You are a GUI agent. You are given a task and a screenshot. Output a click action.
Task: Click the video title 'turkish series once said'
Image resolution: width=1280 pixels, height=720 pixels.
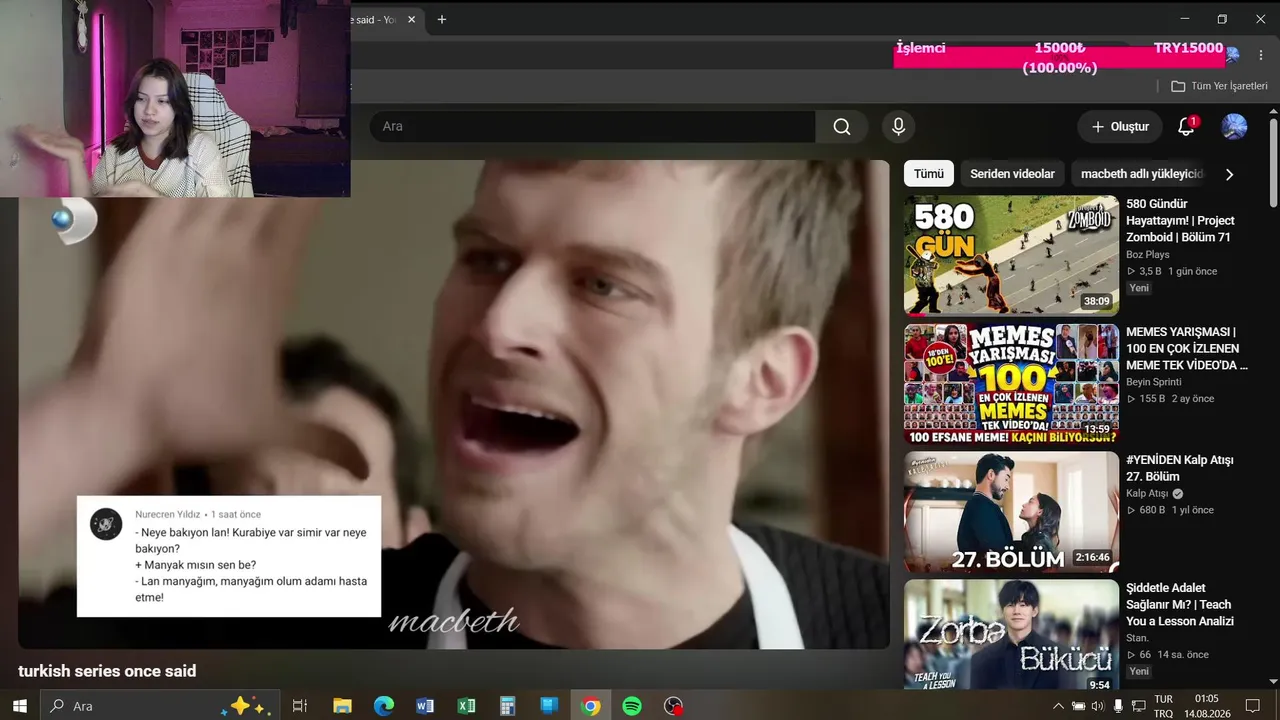(107, 671)
